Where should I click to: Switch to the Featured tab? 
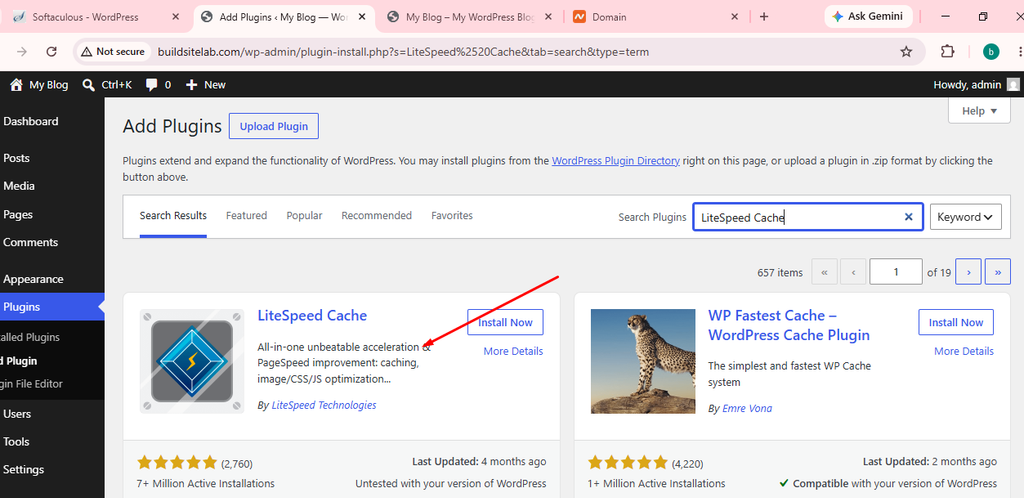tap(246, 215)
